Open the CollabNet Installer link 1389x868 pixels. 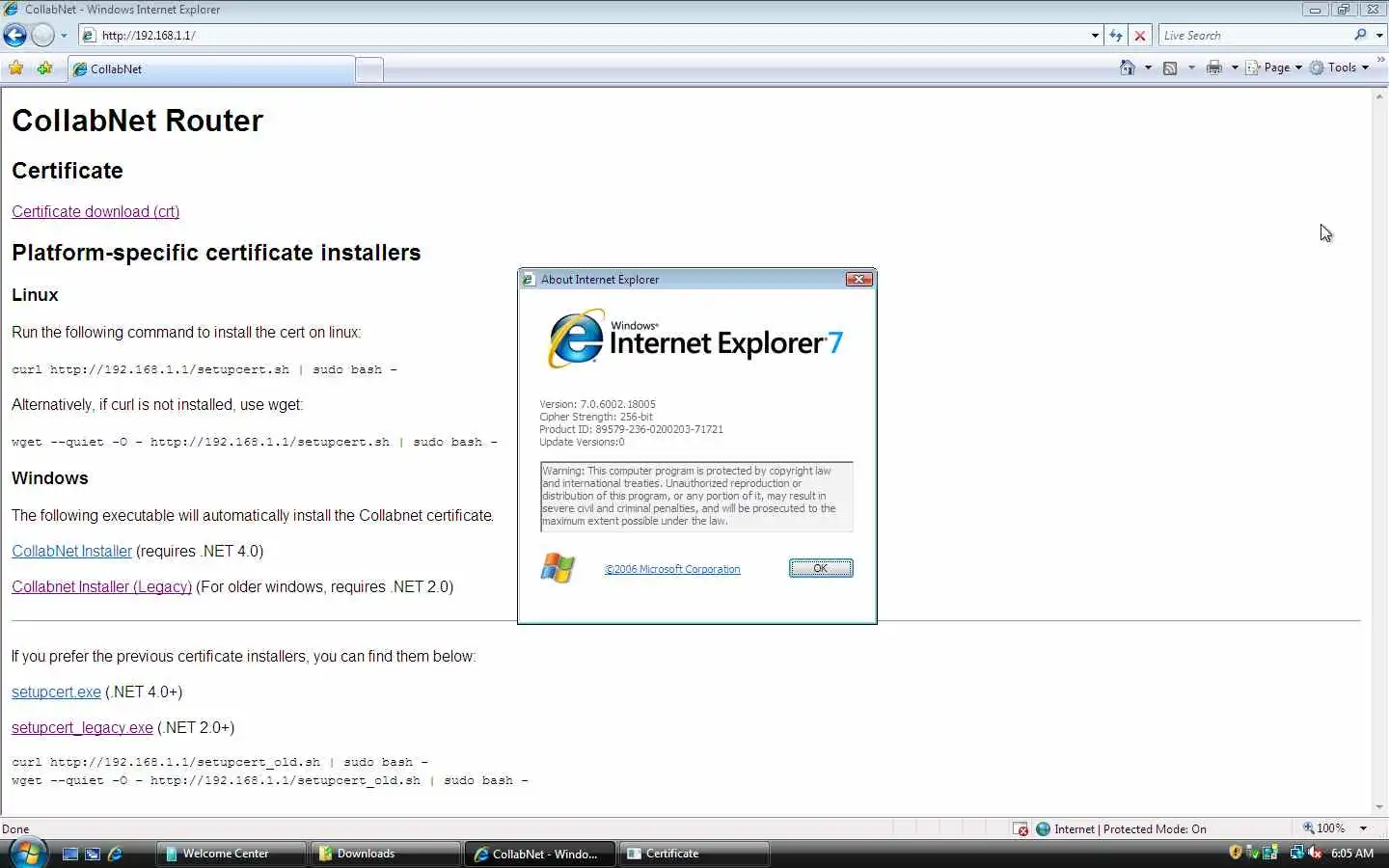(x=71, y=551)
